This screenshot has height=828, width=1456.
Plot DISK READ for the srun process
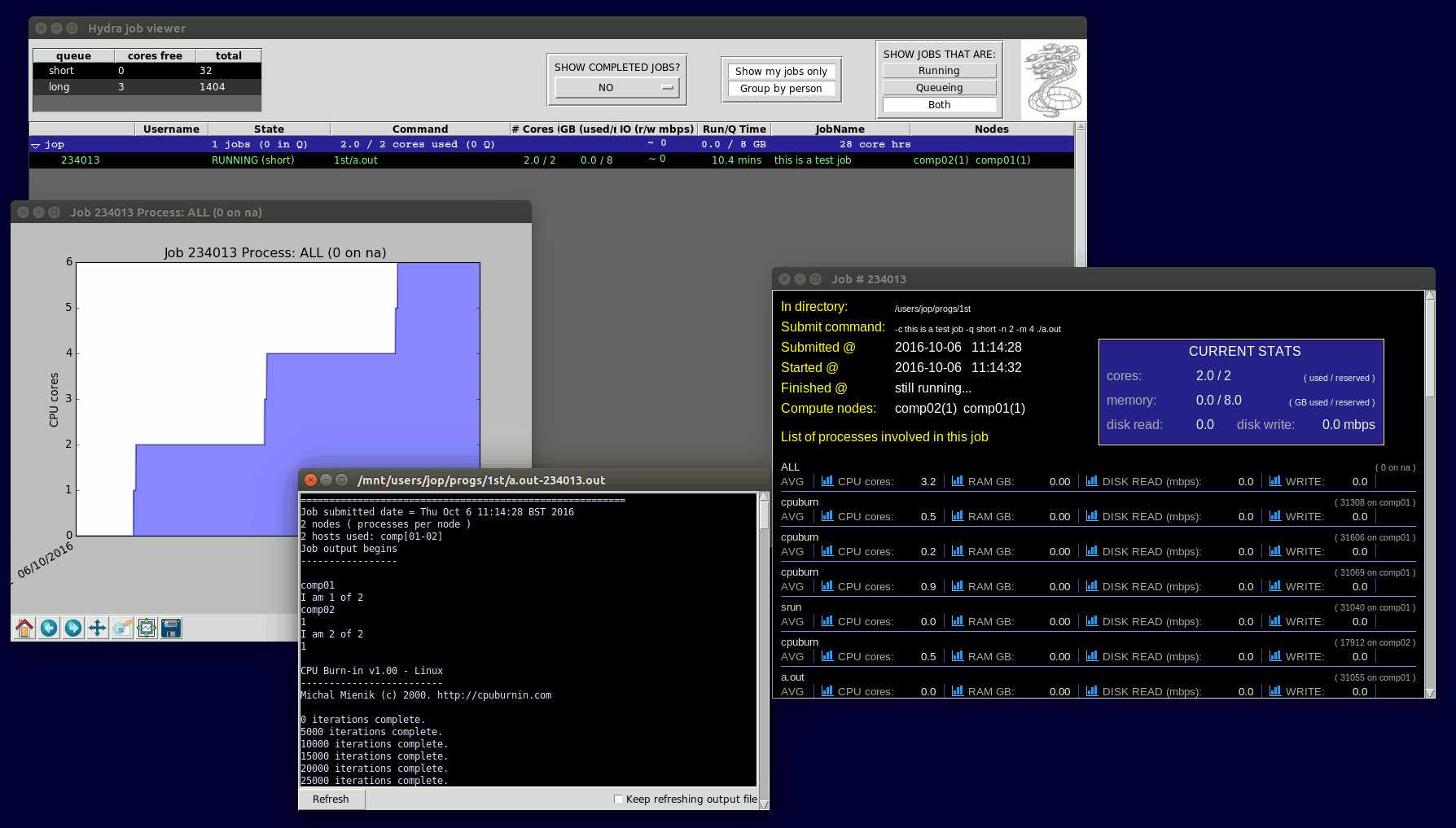[1092, 621]
